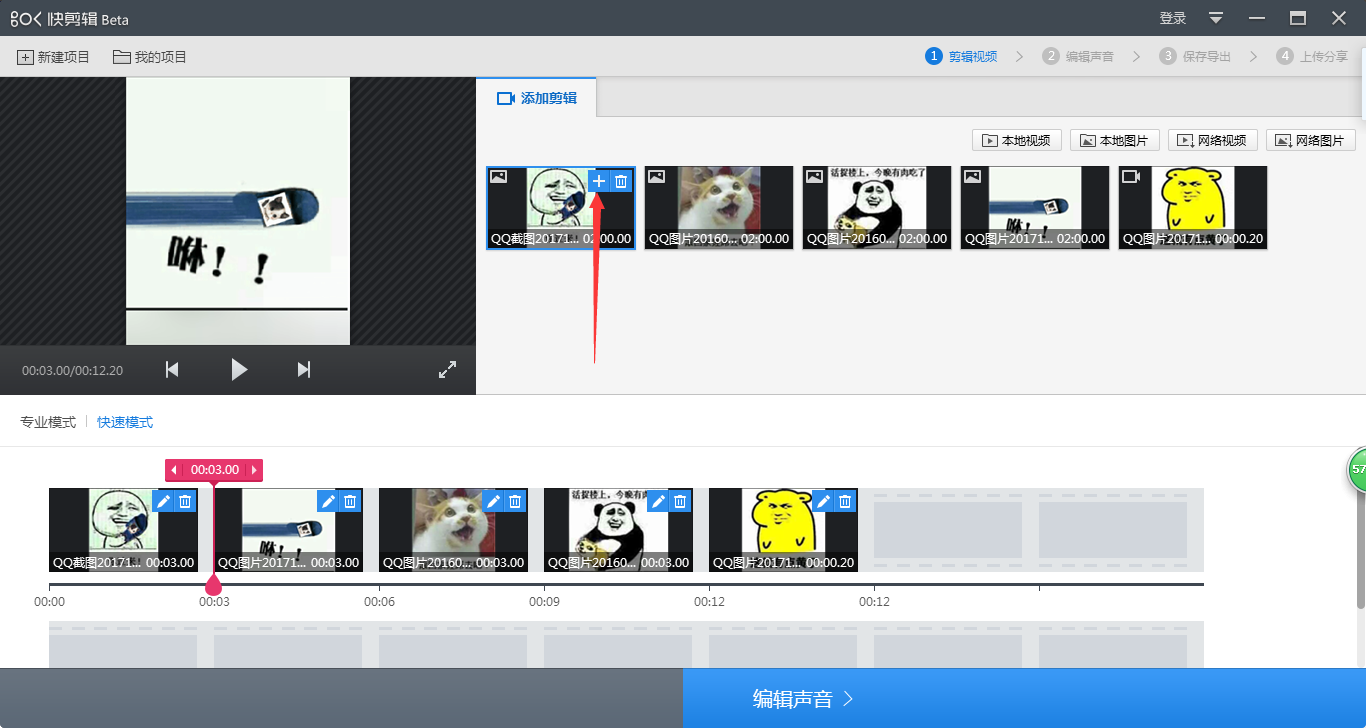This screenshot has width=1366, height=728.
Task: Click the red playhead handle on the ruler
Action: [x=213, y=585]
